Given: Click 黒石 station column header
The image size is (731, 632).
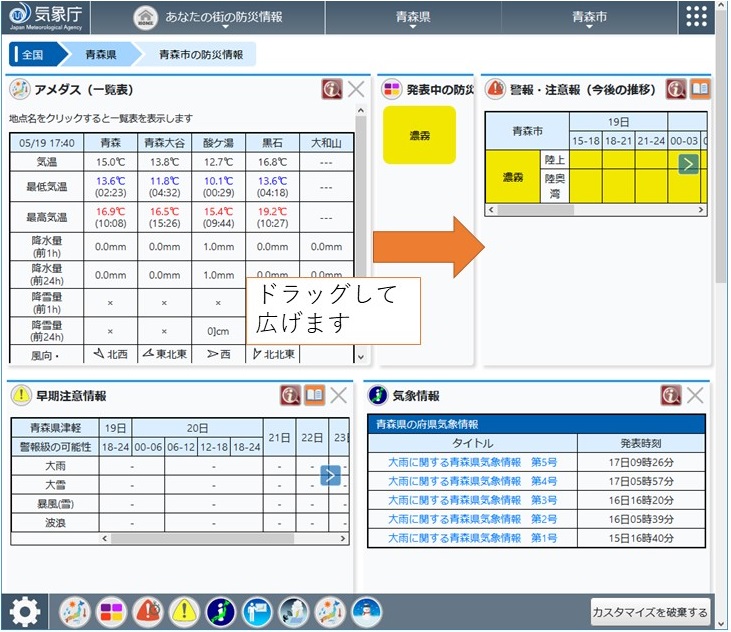Looking at the screenshot, I should [272, 143].
